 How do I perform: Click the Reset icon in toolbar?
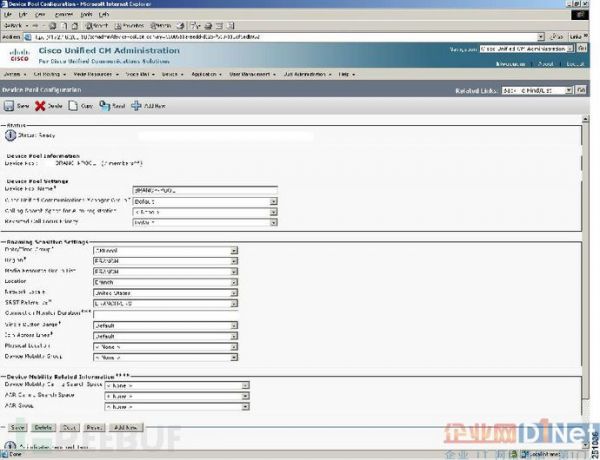click(104, 106)
